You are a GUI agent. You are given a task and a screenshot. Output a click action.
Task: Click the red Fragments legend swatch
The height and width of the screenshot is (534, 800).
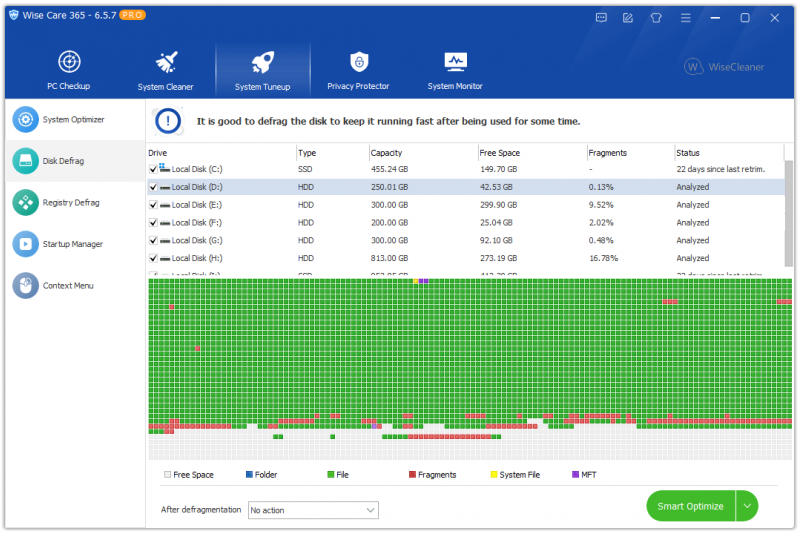(412, 475)
